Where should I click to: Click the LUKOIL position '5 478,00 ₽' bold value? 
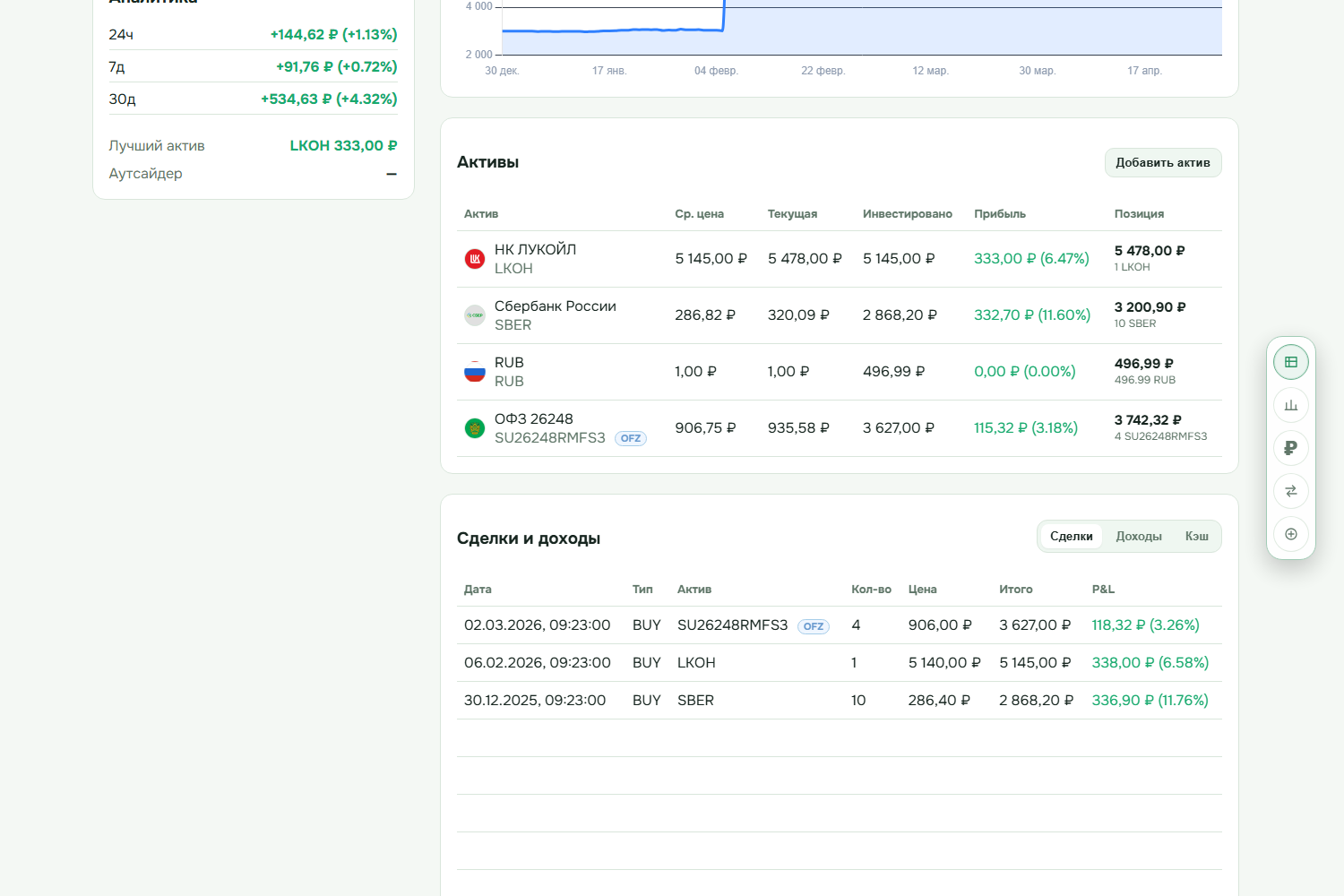coord(1150,251)
